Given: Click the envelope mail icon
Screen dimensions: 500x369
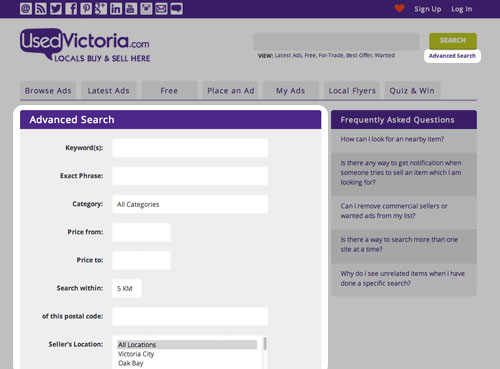Looking at the screenshot, I should pyautogui.click(x=161, y=9).
